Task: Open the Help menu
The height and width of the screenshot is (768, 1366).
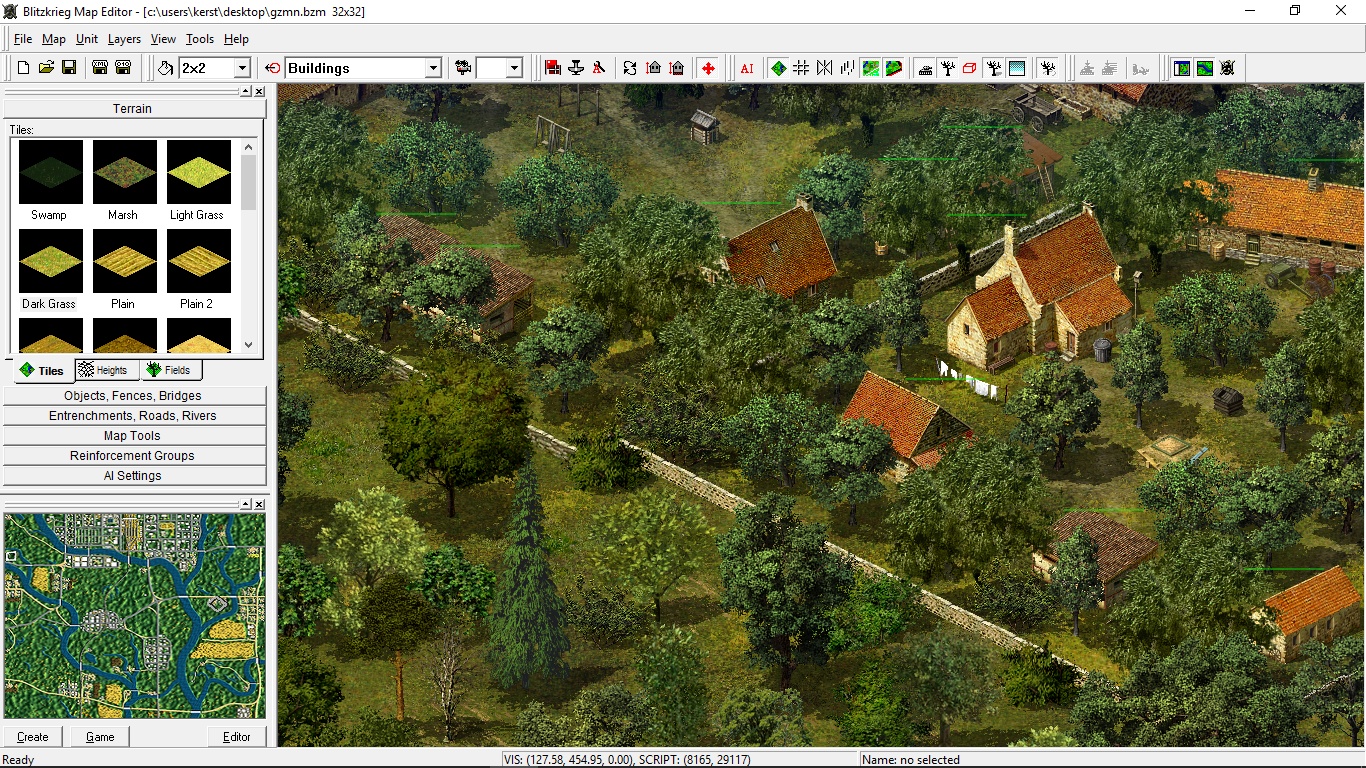Action: point(236,39)
